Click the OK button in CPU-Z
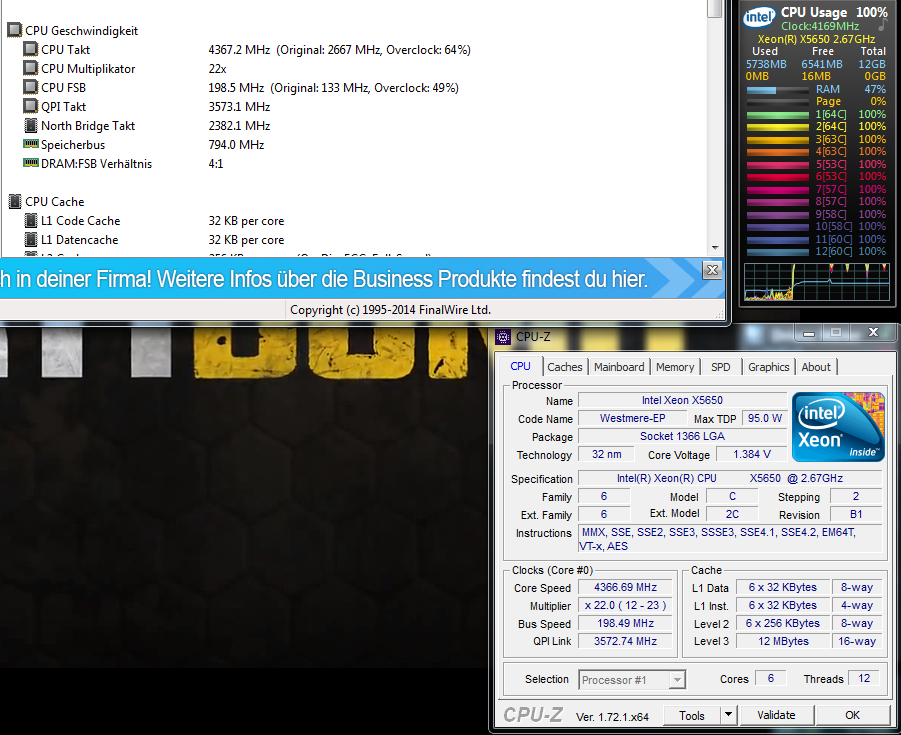901x735 pixels. [852, 715]
